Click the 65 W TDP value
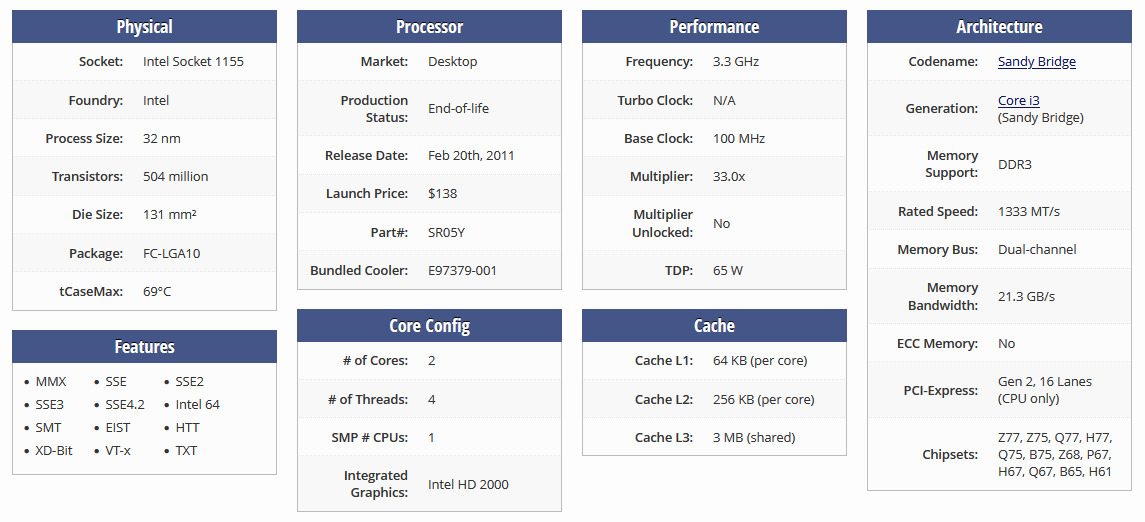Image resolution: width=1145 pixels, height=522 pixels. [x=728, y=270]
